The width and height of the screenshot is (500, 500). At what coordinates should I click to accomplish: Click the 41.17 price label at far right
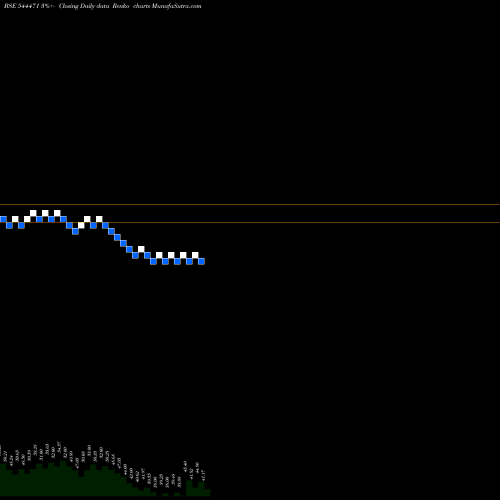(203, 475)
